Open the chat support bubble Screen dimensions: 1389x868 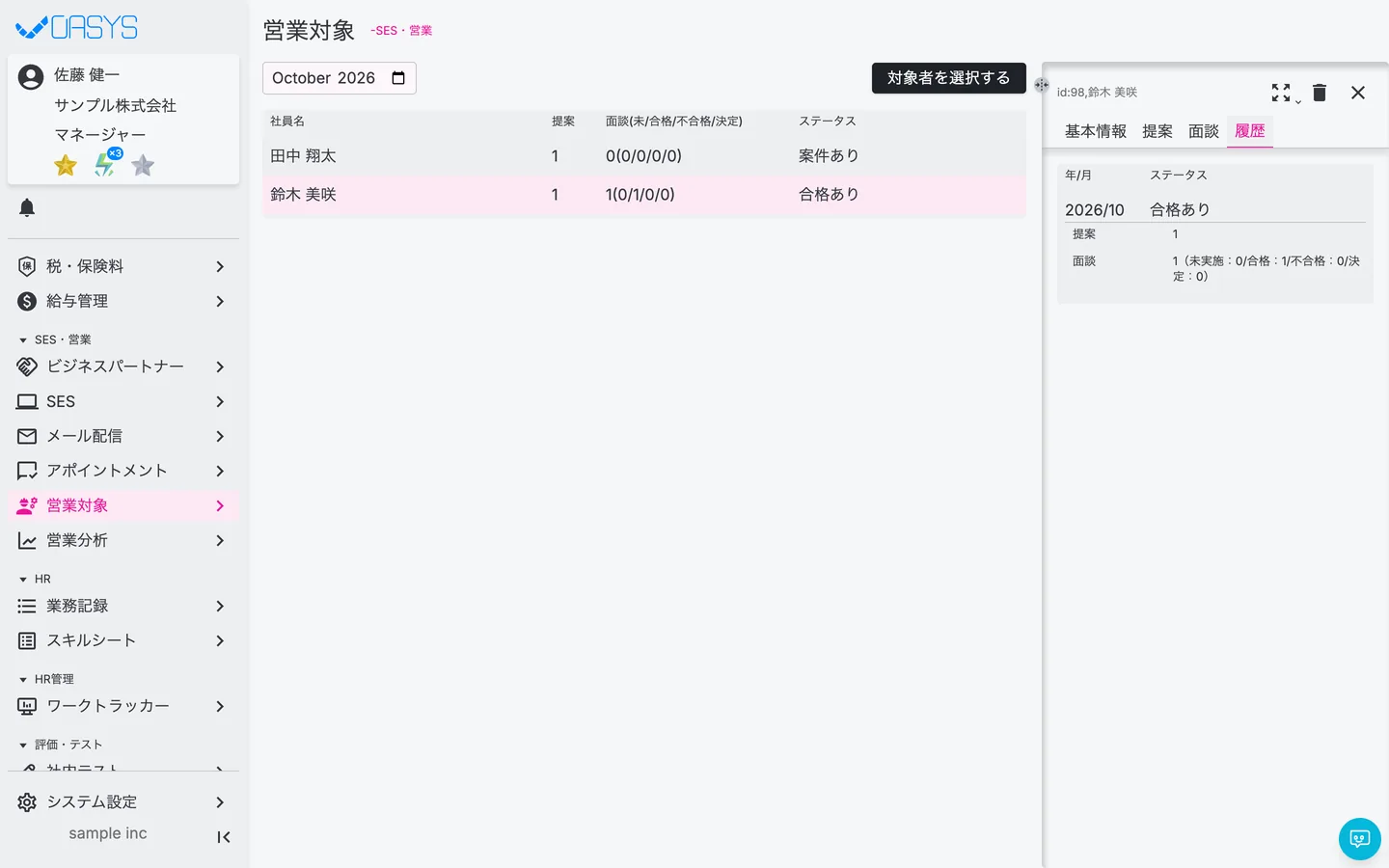[1360, 839]
